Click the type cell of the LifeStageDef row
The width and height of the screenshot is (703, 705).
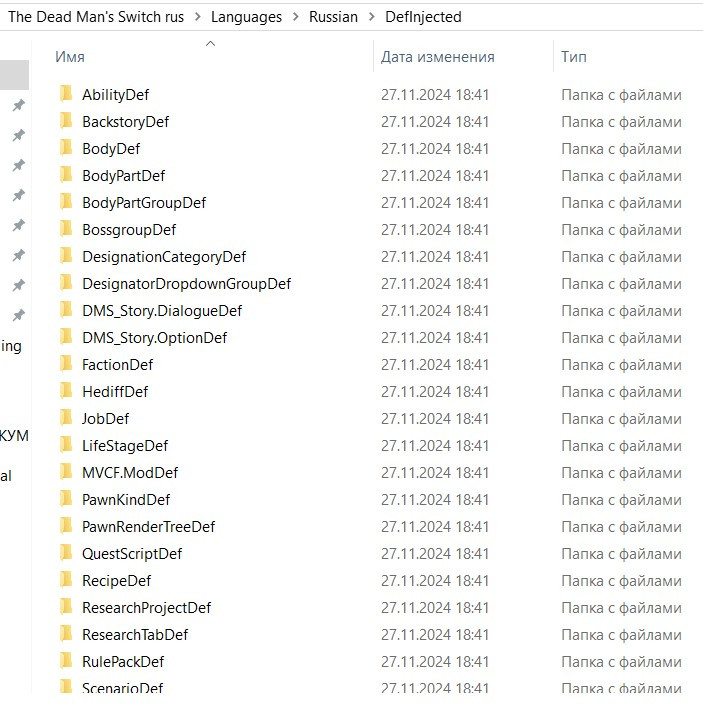click(x=621, y=446)
